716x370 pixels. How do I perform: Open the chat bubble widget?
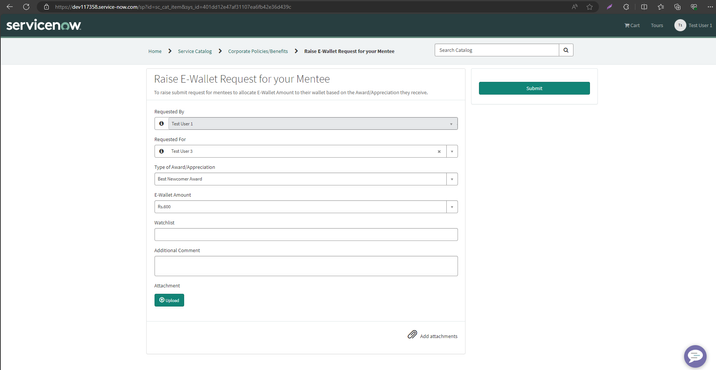pyautogui.click(x=695, y=356)
